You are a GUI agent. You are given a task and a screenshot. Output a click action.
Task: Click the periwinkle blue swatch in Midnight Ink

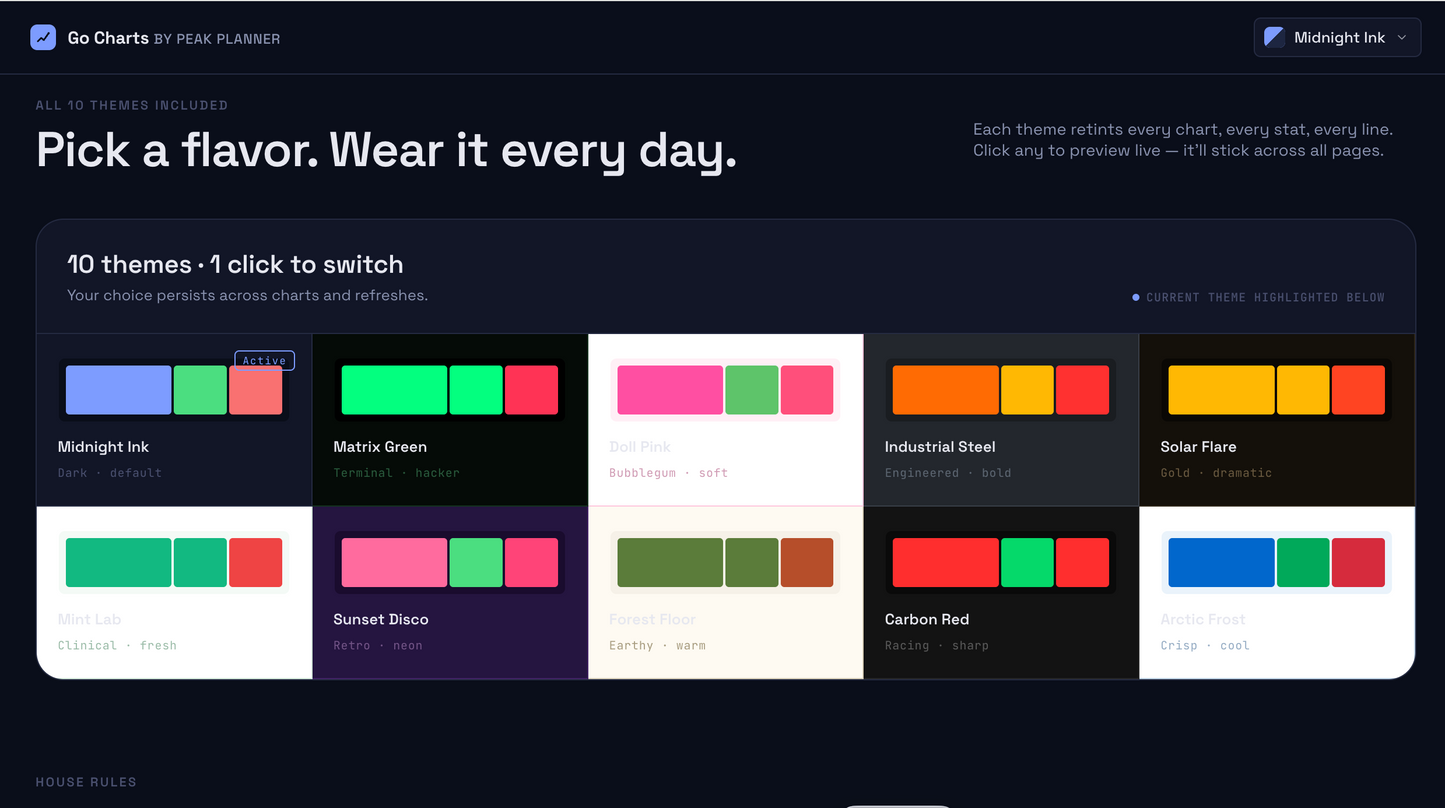(x=118, y=390)
